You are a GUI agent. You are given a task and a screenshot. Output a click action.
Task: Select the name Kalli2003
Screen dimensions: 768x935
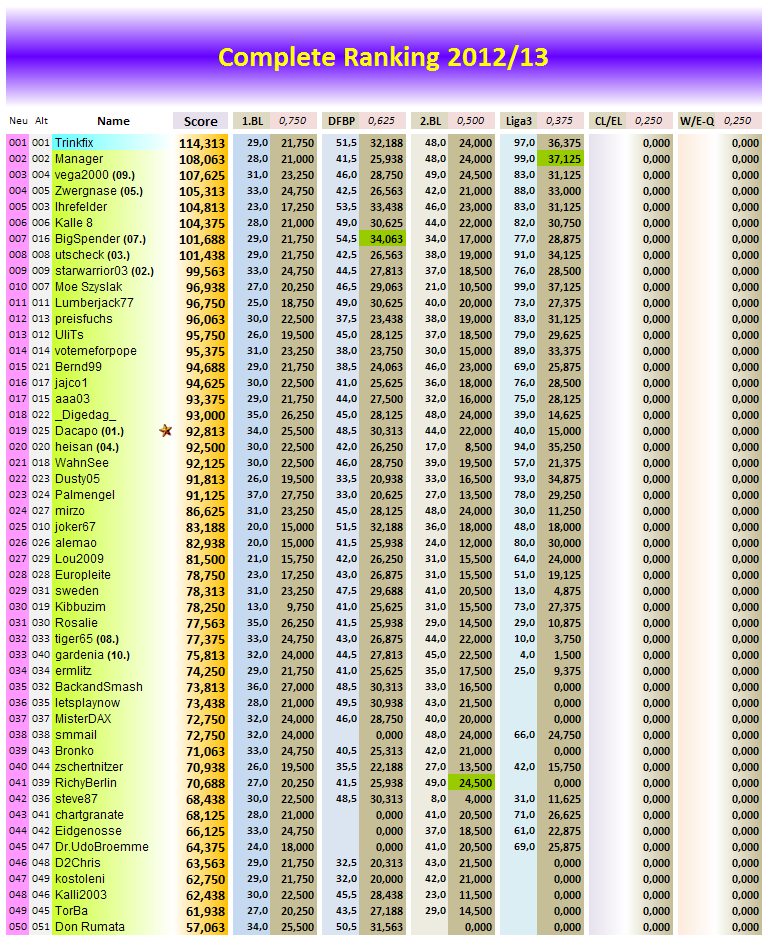pyautogui.click(x=81, y=894)
